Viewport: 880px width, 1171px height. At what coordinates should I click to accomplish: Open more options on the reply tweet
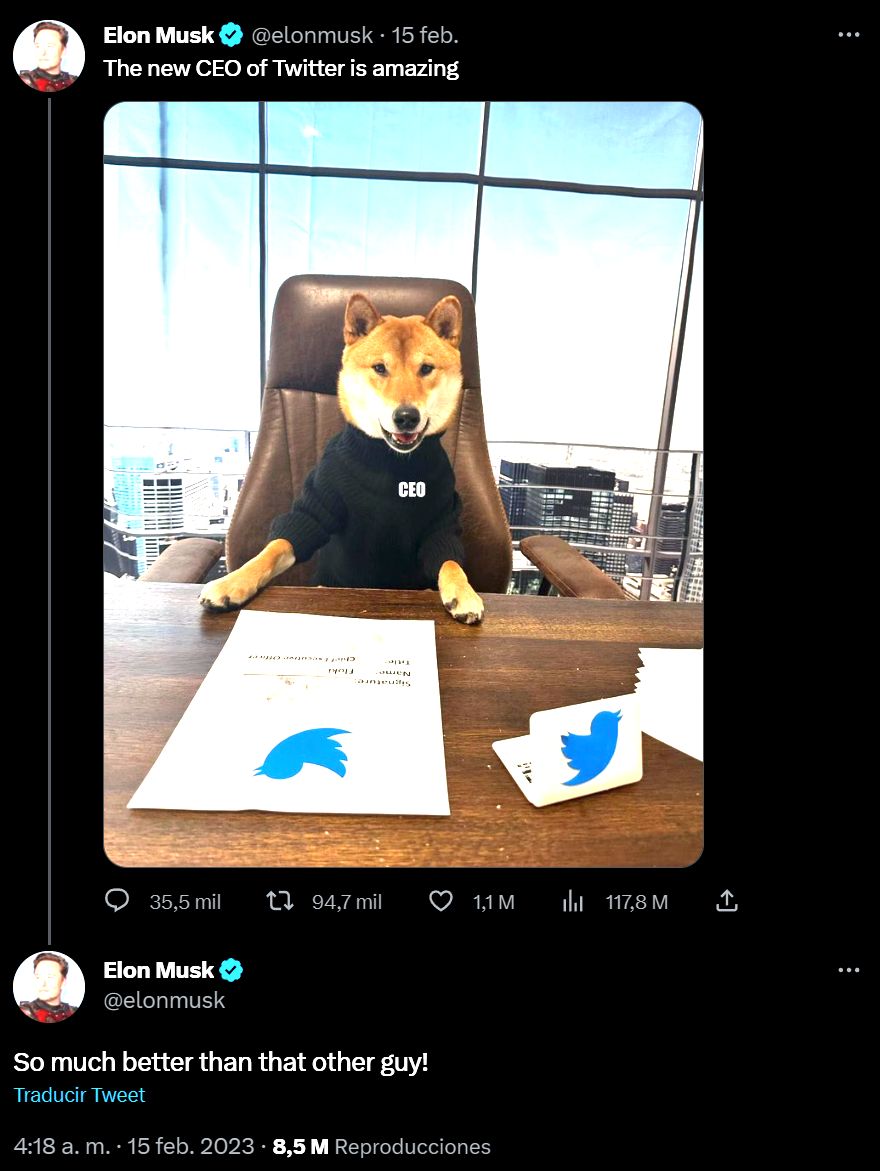848,970
